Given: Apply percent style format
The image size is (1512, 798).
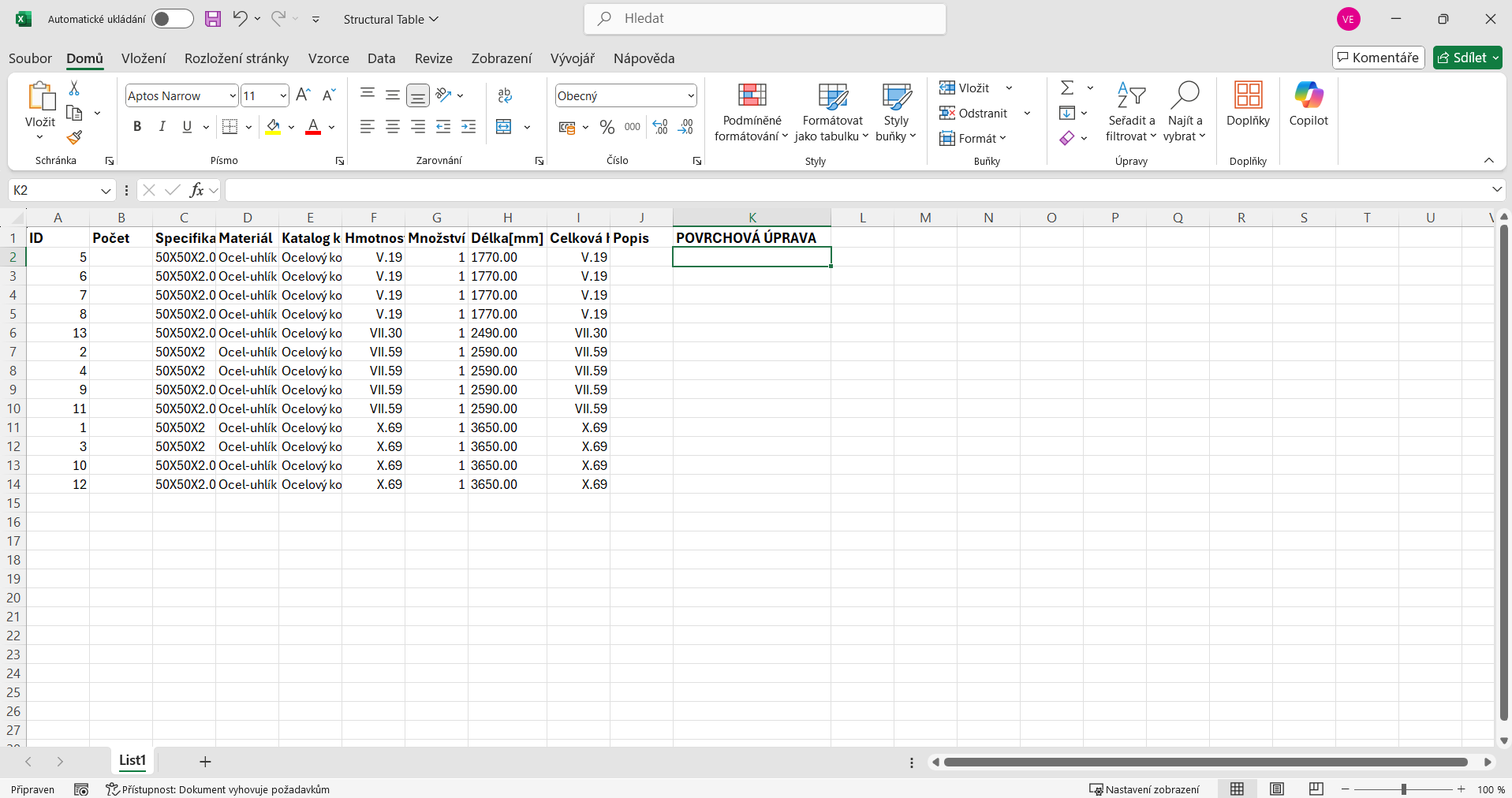Looking at the screenshot, I should click(607, 127).
